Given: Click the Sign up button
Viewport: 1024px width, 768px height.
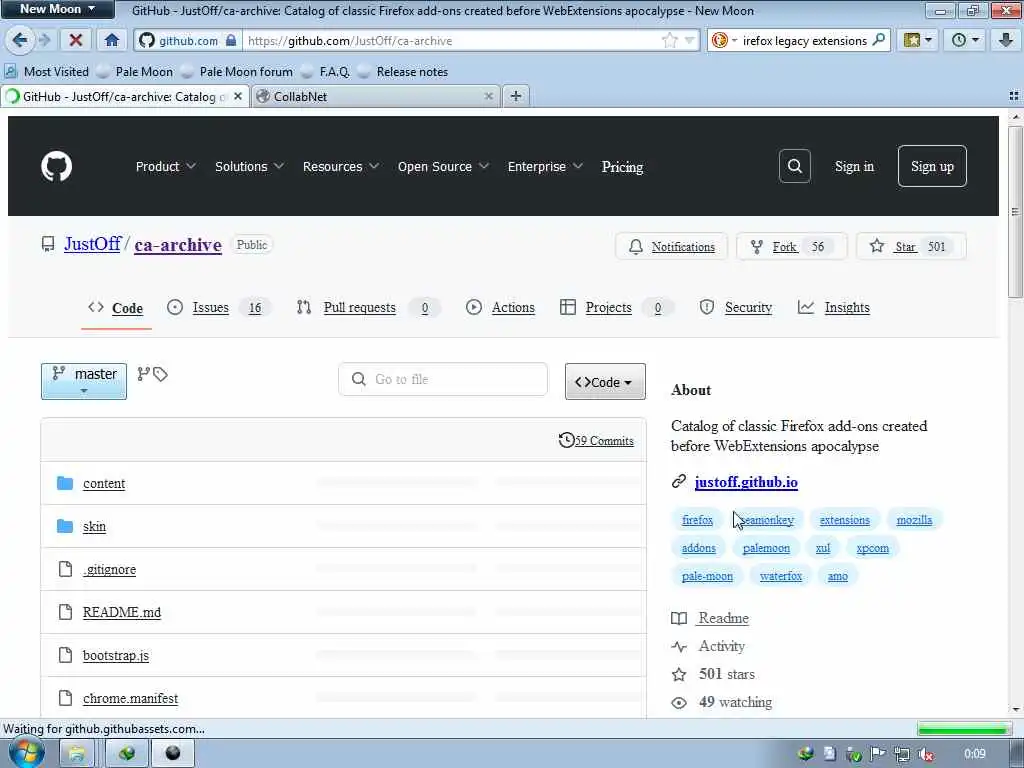Looking at the screenshot, I should [932, 167].
